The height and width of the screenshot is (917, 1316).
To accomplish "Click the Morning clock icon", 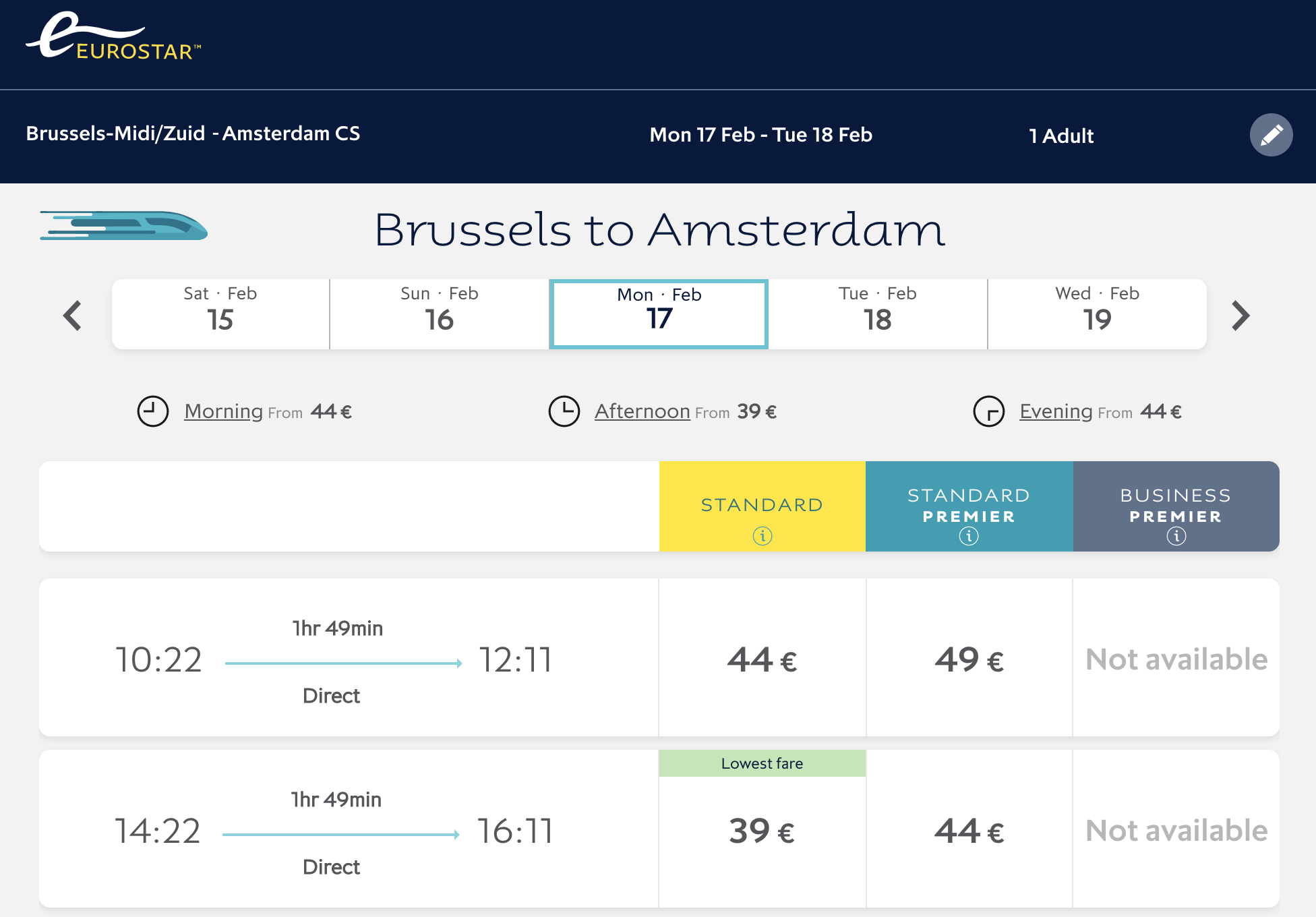I will click(x=153, y=411).
